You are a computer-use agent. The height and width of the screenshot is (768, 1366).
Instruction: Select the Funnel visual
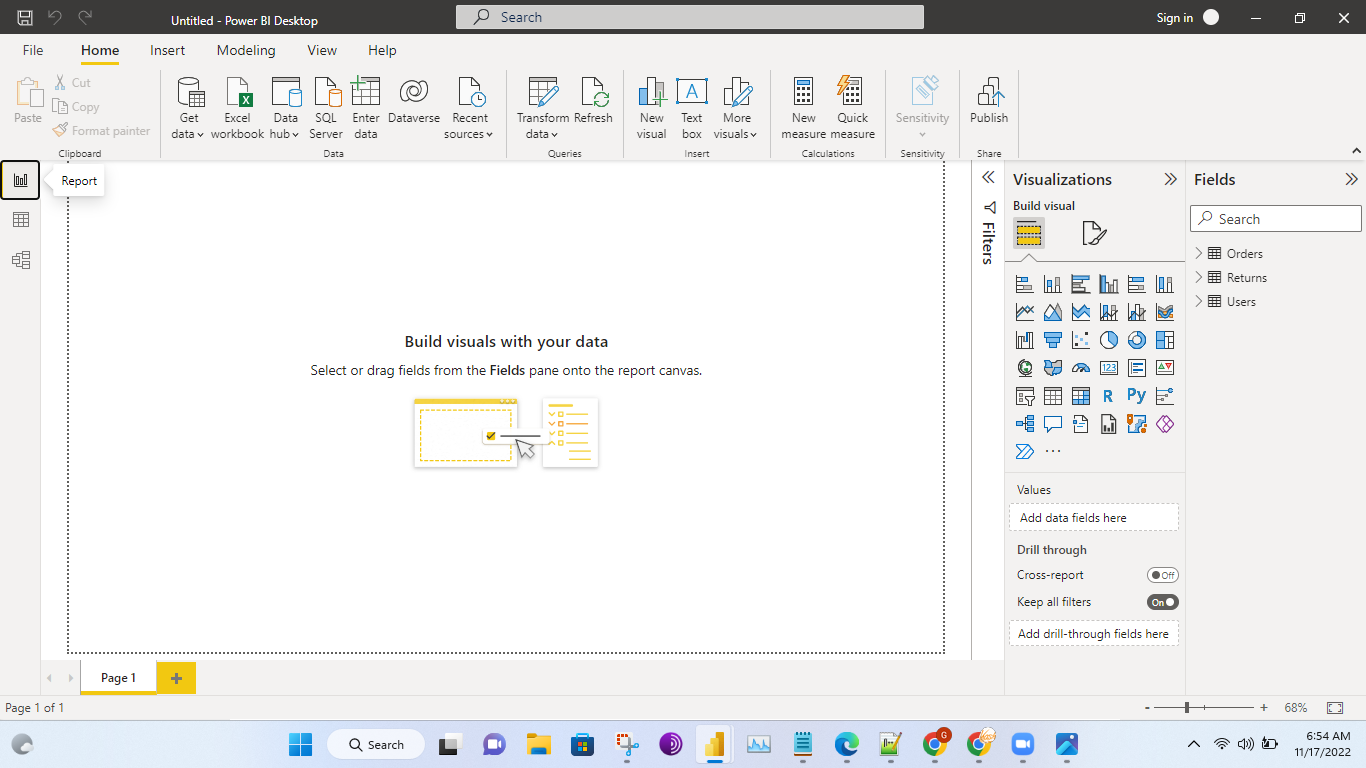click(1052, 341)
